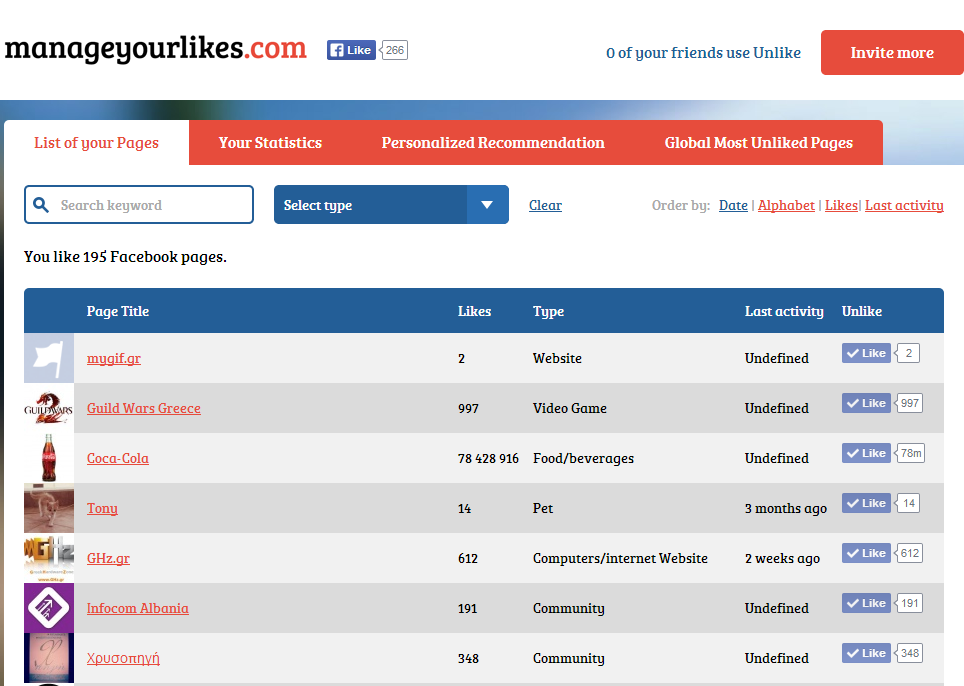Screen dimensions: 964x686
Task: Open the GHz.gr page link
Action: (108, 558)
